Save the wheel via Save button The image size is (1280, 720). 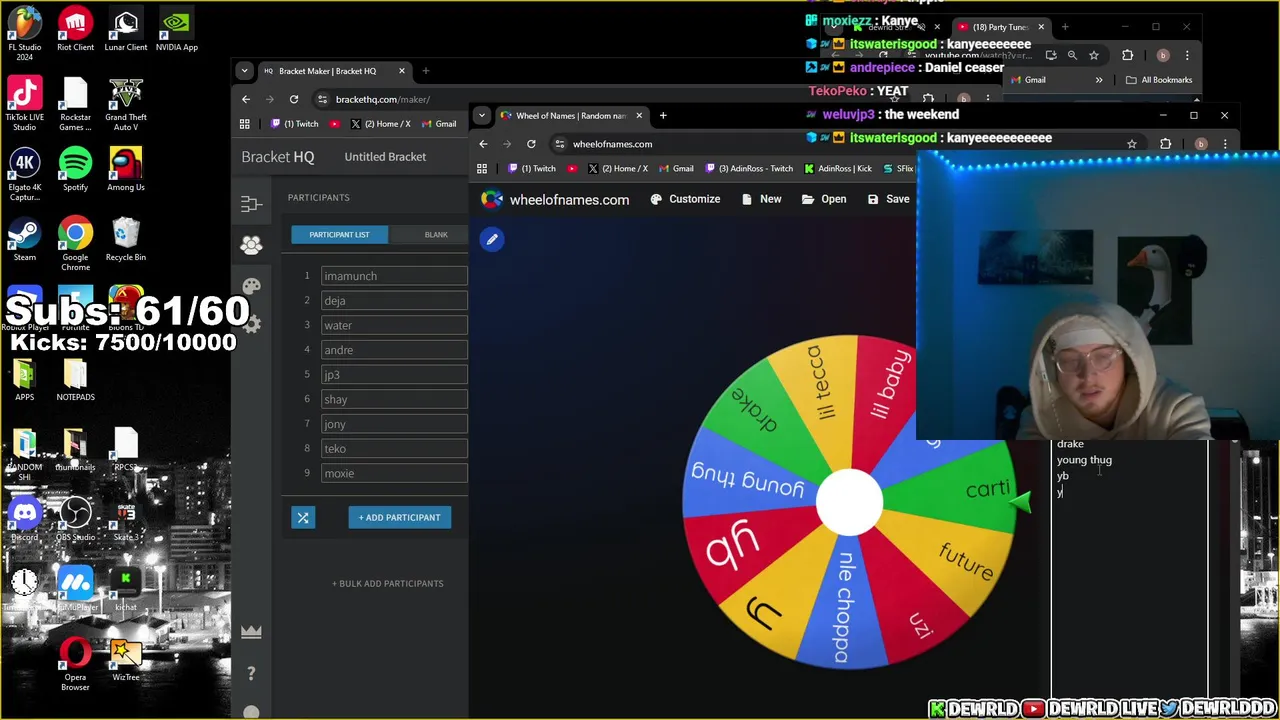pyautogui.click(x=888, y=199)
